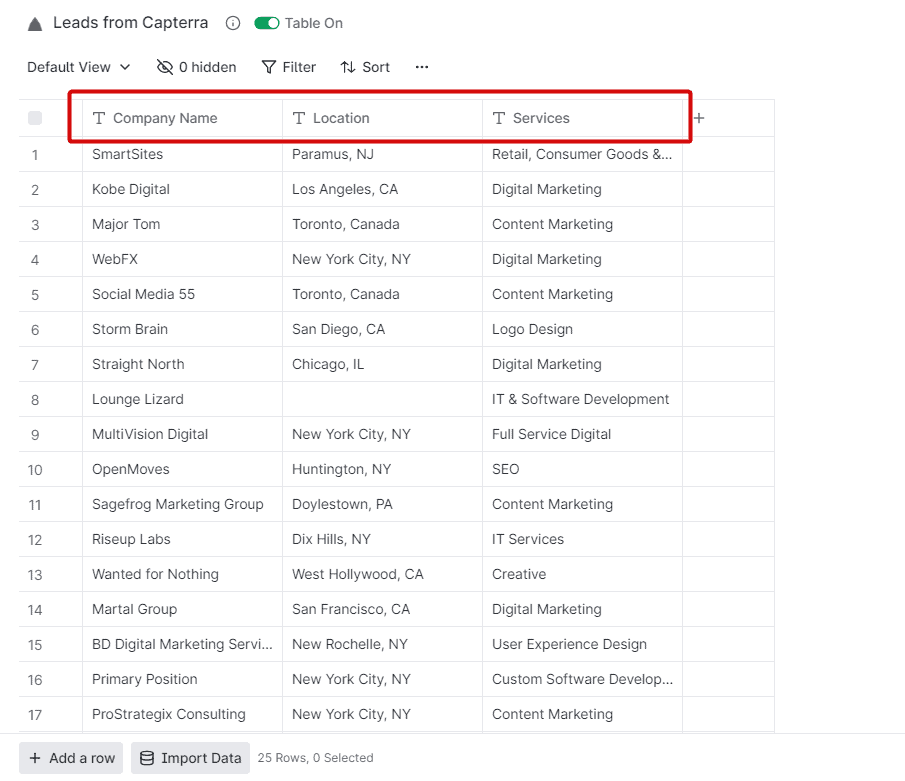The image size is (905, 781).
Task: Select the Martal Group cell
Action: [182, 610]
